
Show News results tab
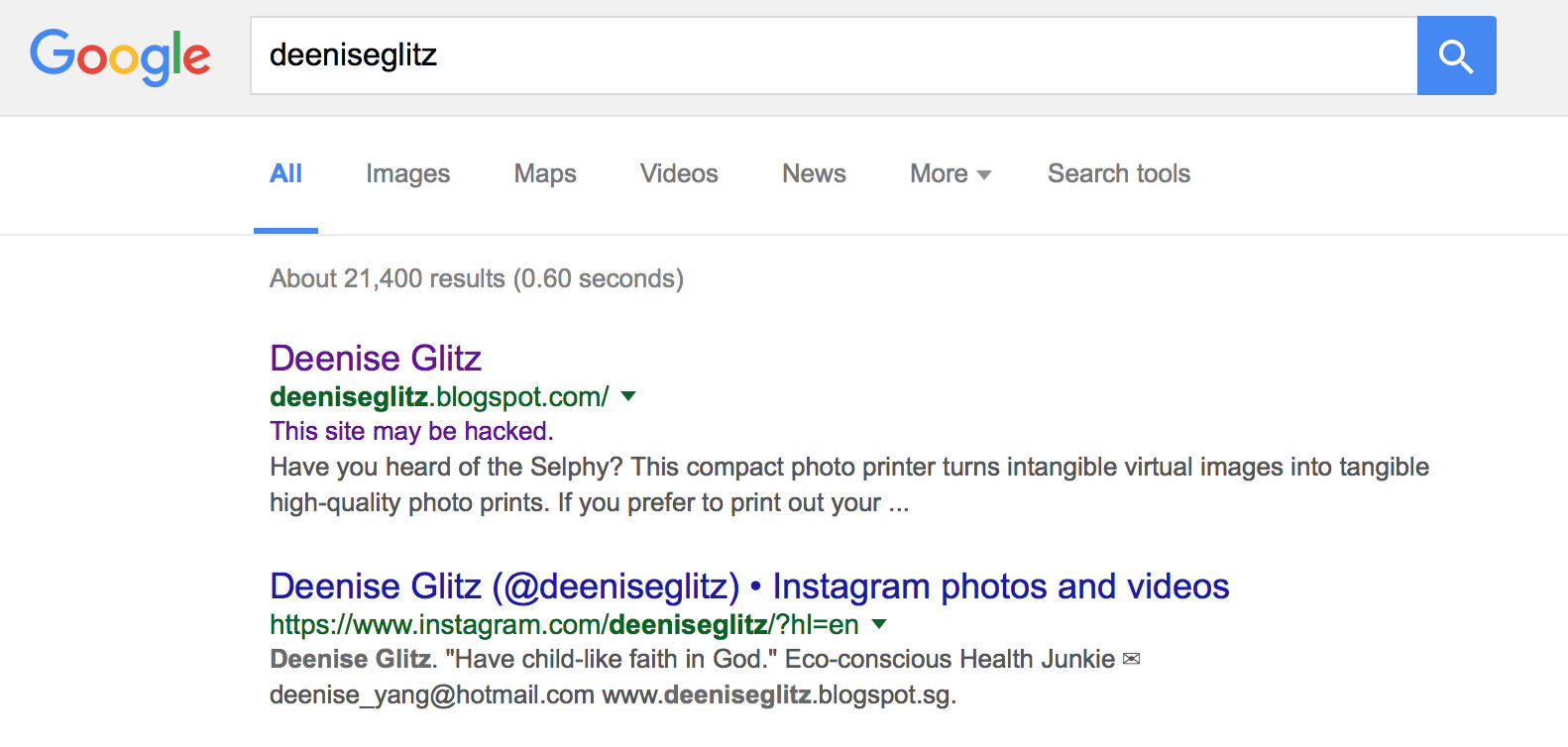tap(814, 174)
